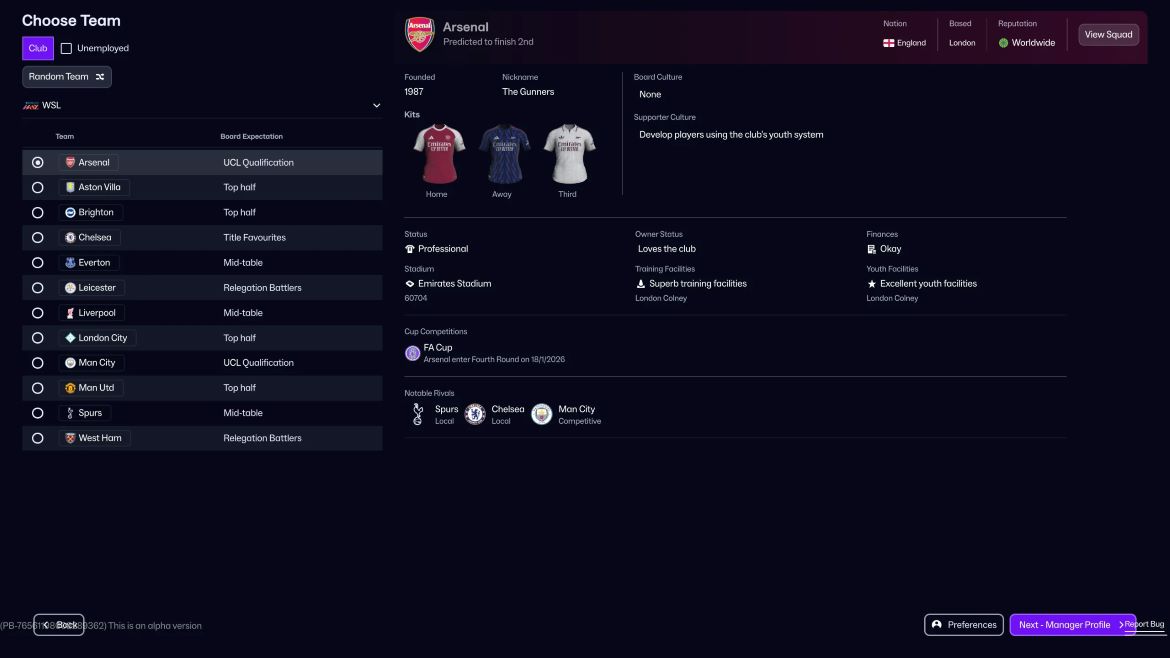Open Preferences at the bottom

pos(963,625)
